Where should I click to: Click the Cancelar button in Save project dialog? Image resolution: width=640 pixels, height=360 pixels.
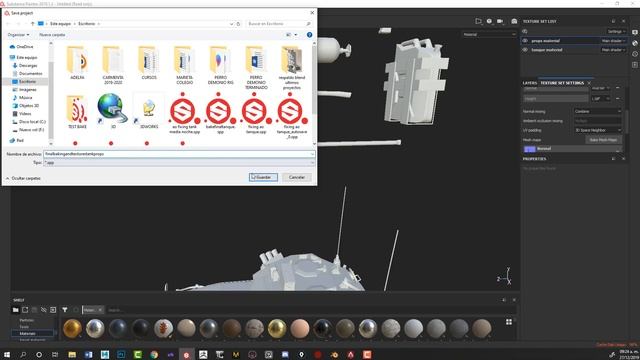click(297, 177)
